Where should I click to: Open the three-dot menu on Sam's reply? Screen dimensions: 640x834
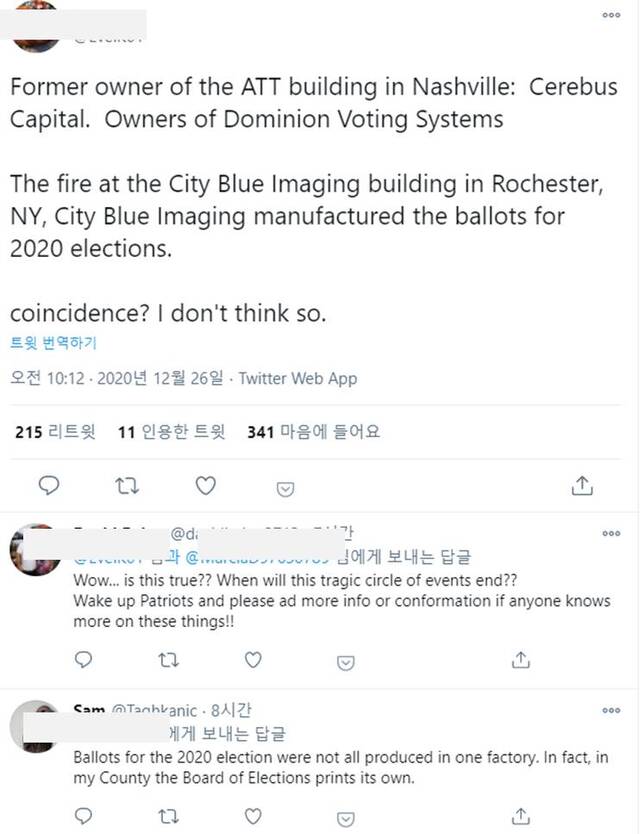(609, 710)
